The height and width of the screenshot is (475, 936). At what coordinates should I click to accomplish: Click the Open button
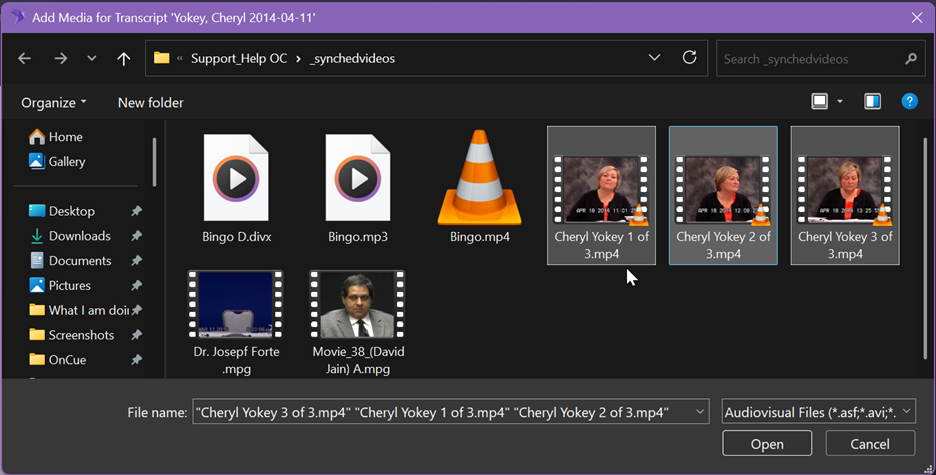pyautogui.click(x=767, y=444)
